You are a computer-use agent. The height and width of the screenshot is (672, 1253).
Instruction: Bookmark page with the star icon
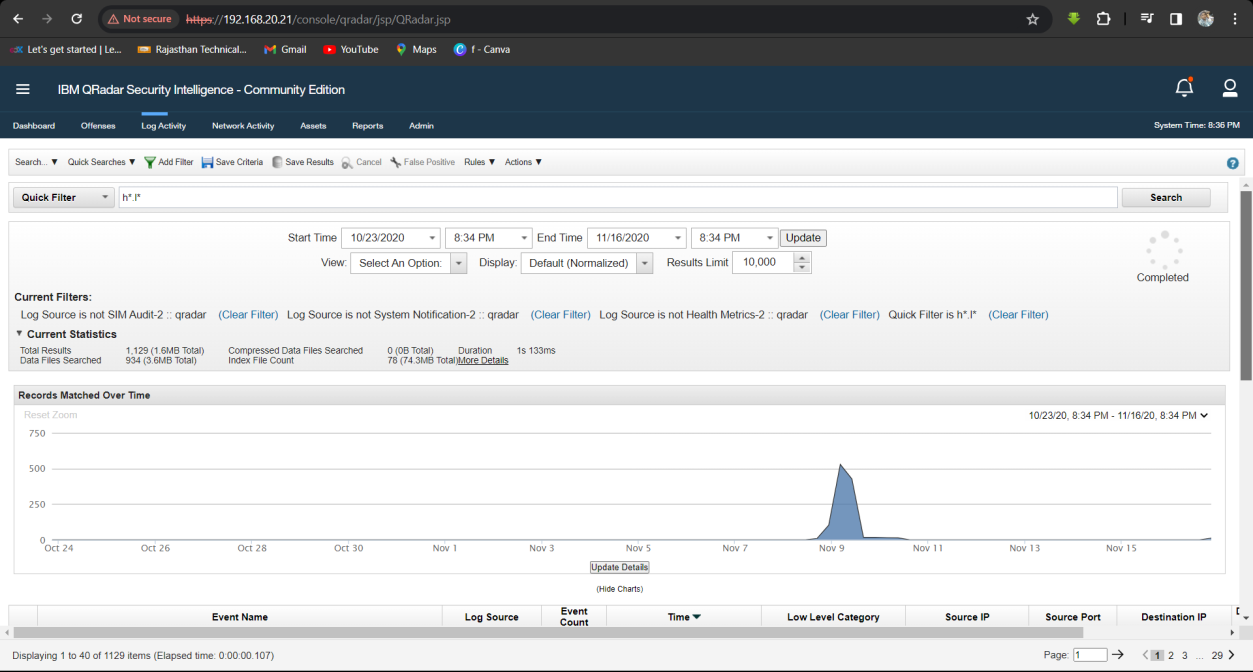(1033, 19)
